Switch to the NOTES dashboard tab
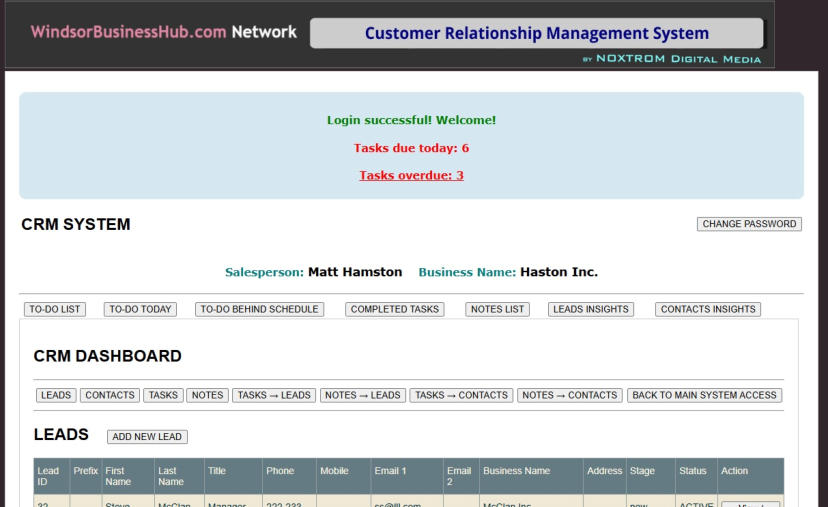Image resolution: width=828 pixels, height=507 pixels. tap(207, 395)
